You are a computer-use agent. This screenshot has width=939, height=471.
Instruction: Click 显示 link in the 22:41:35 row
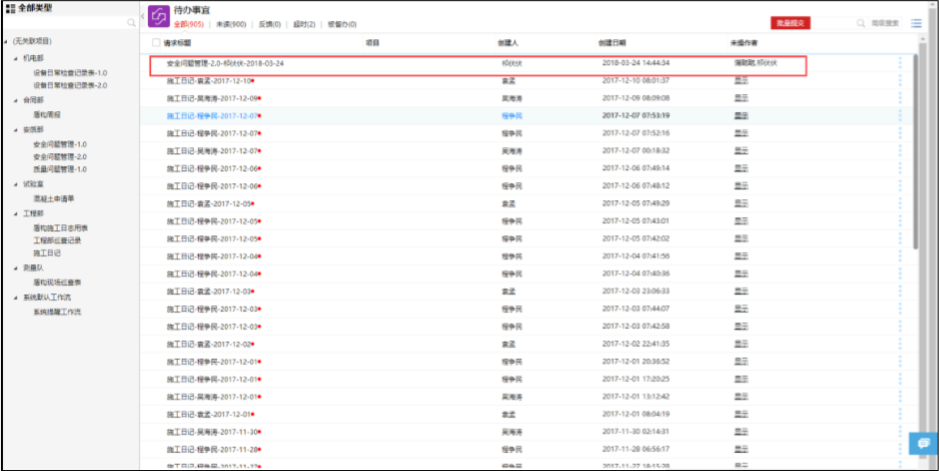point(741,344)
